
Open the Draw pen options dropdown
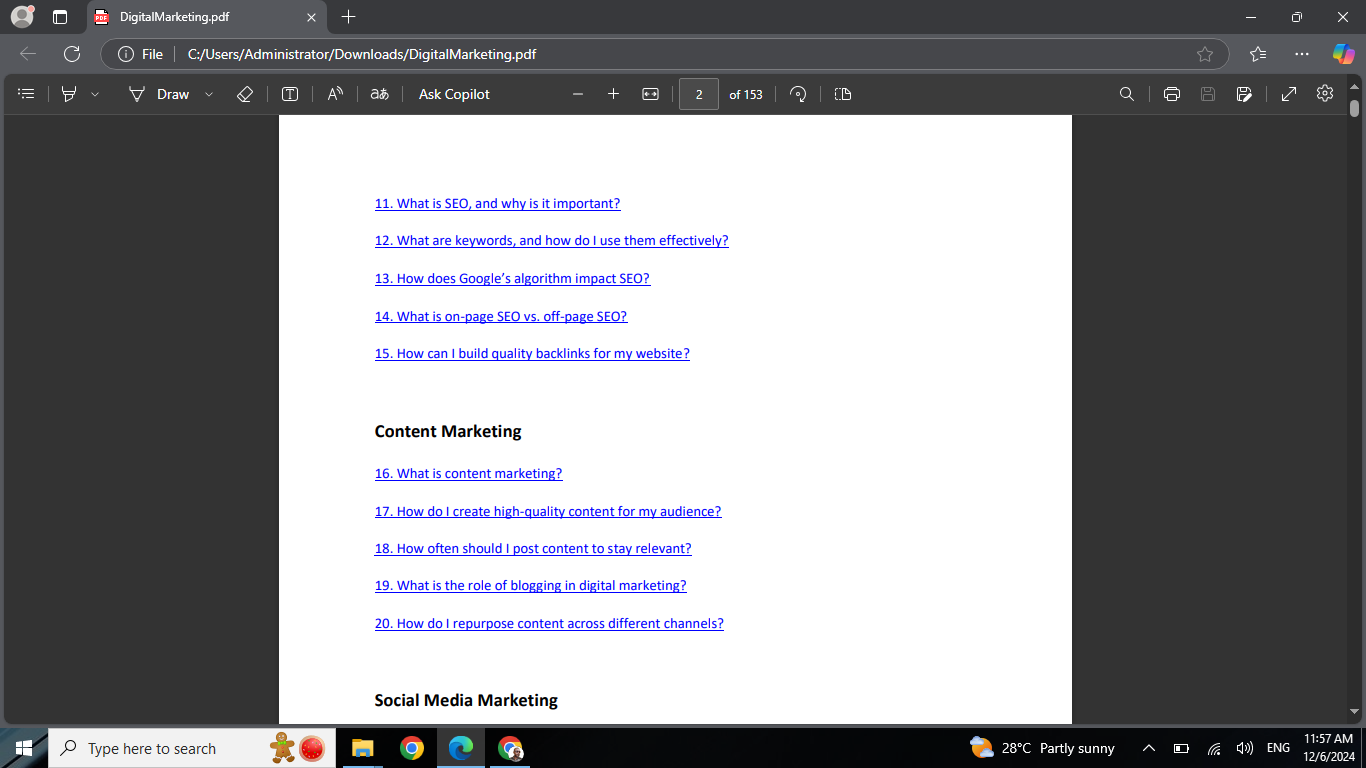[x=208, y=93]
